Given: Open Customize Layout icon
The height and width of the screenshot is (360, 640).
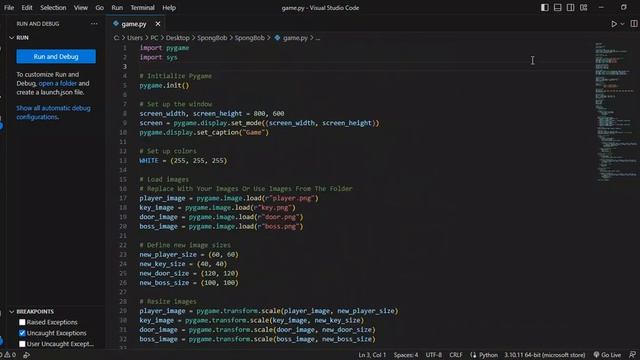Looking at the screenshot, I should (584, 7).
